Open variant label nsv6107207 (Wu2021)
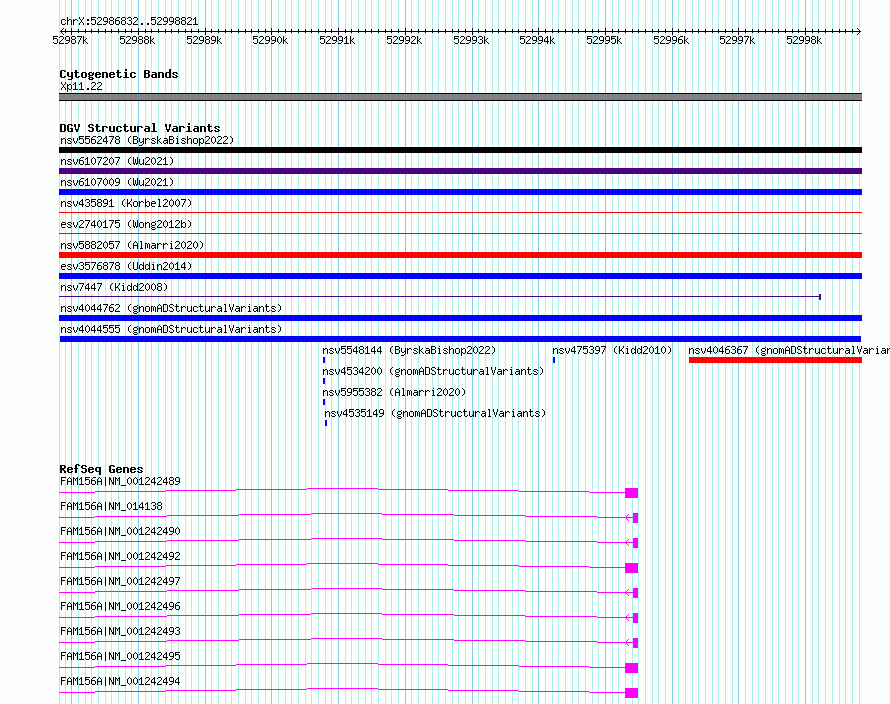The width and height of the screenshot is (890, 704). pyautogui.click(x=117, y=161)
